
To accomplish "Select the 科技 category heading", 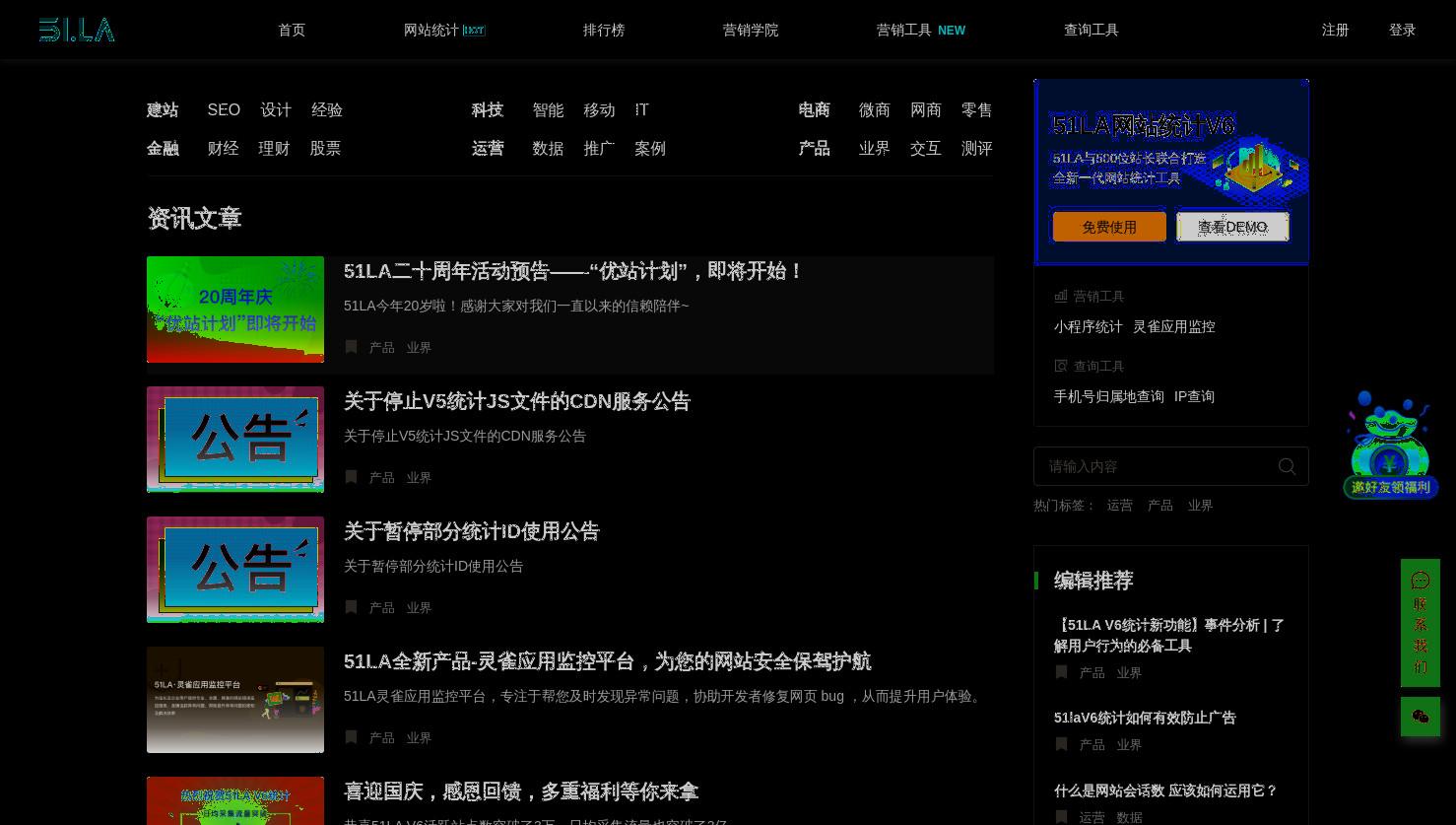I will [x=488, y=110].
